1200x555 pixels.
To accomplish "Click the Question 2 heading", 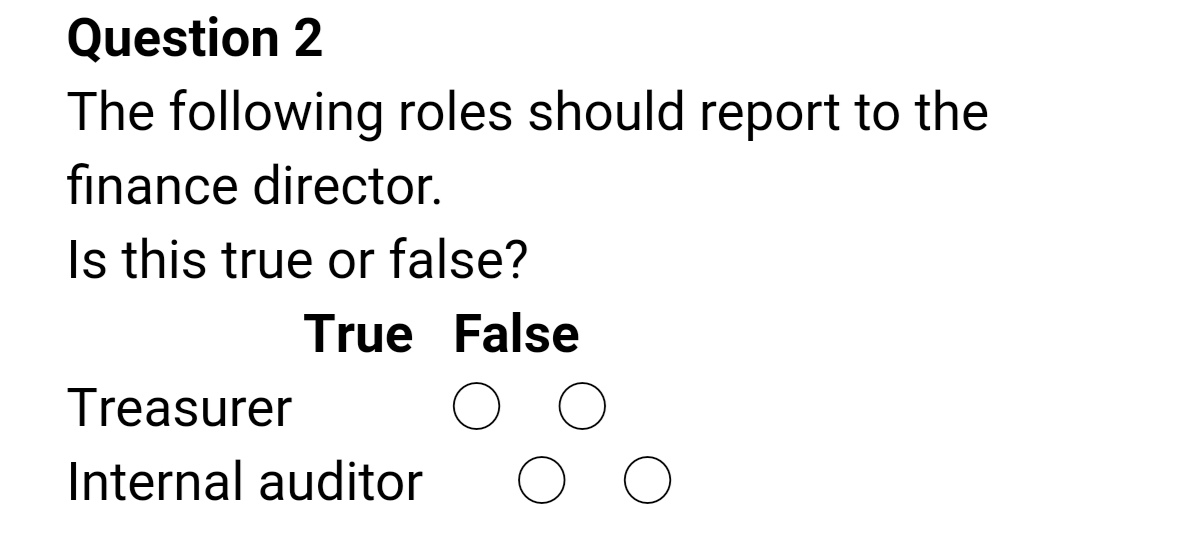I will tap(195, 40).
